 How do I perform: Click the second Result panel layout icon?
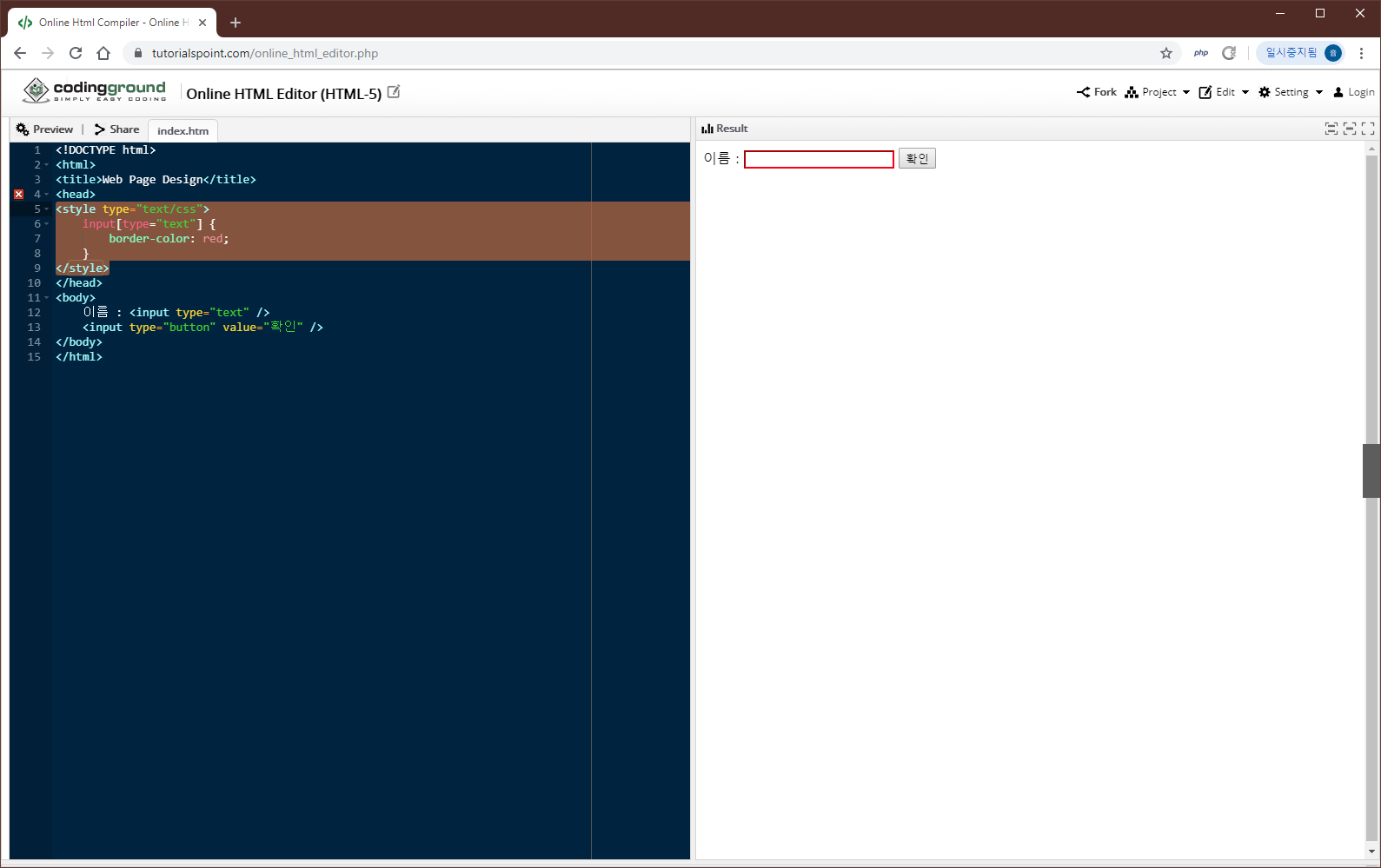(x=1350, y=129)
